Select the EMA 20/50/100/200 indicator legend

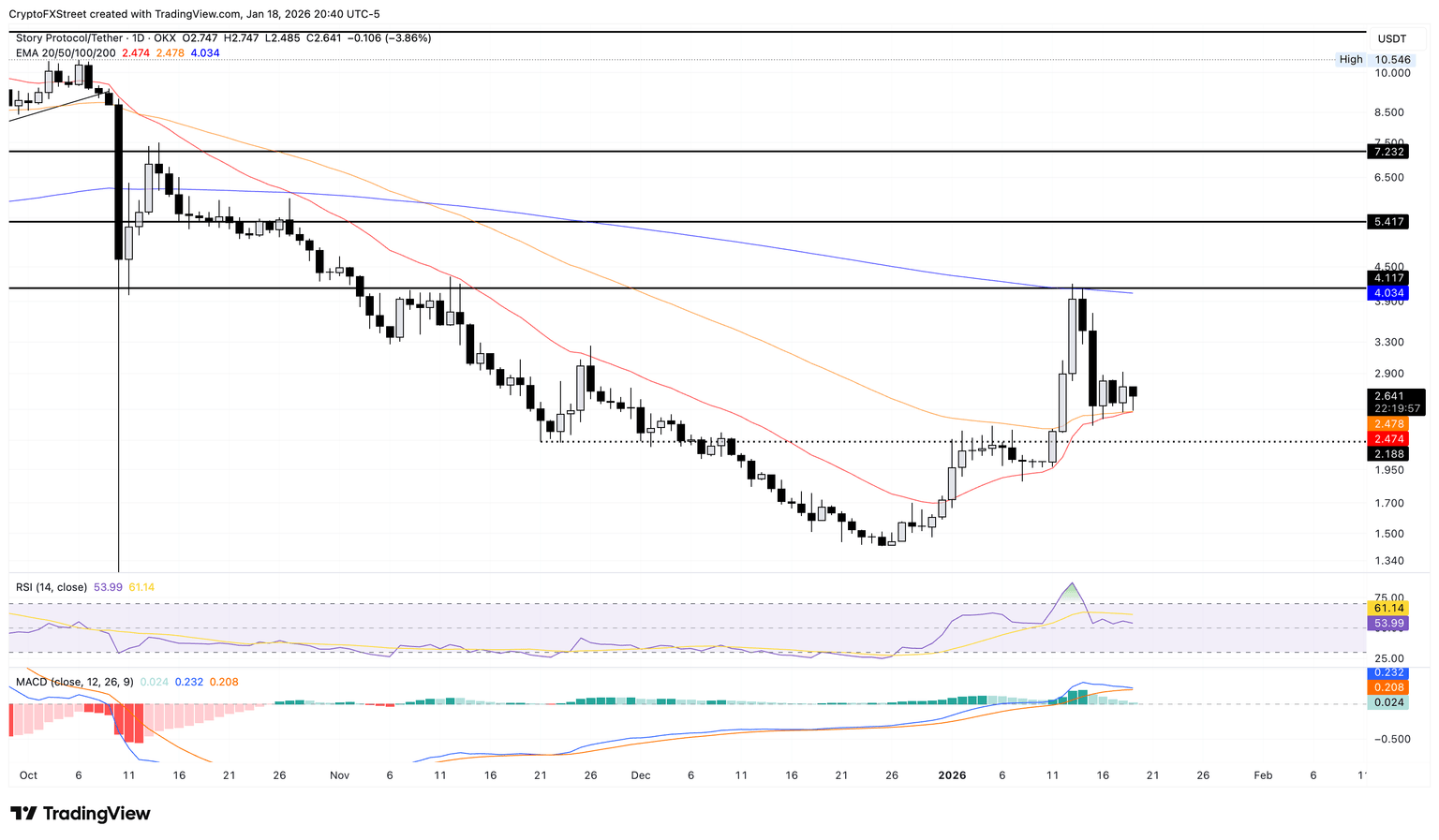click(66, 53)
